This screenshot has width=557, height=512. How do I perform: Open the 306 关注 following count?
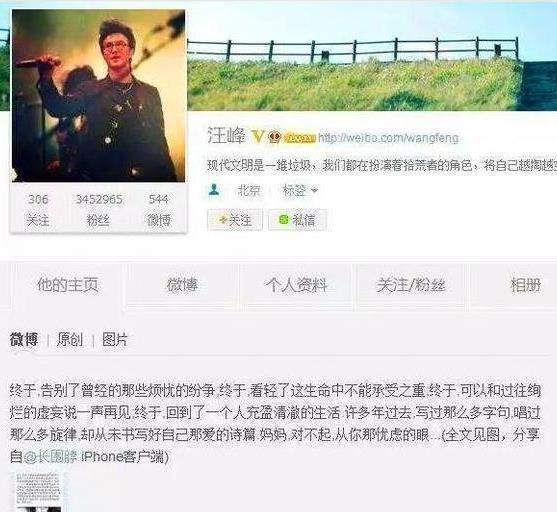click(x=38, y=210)
